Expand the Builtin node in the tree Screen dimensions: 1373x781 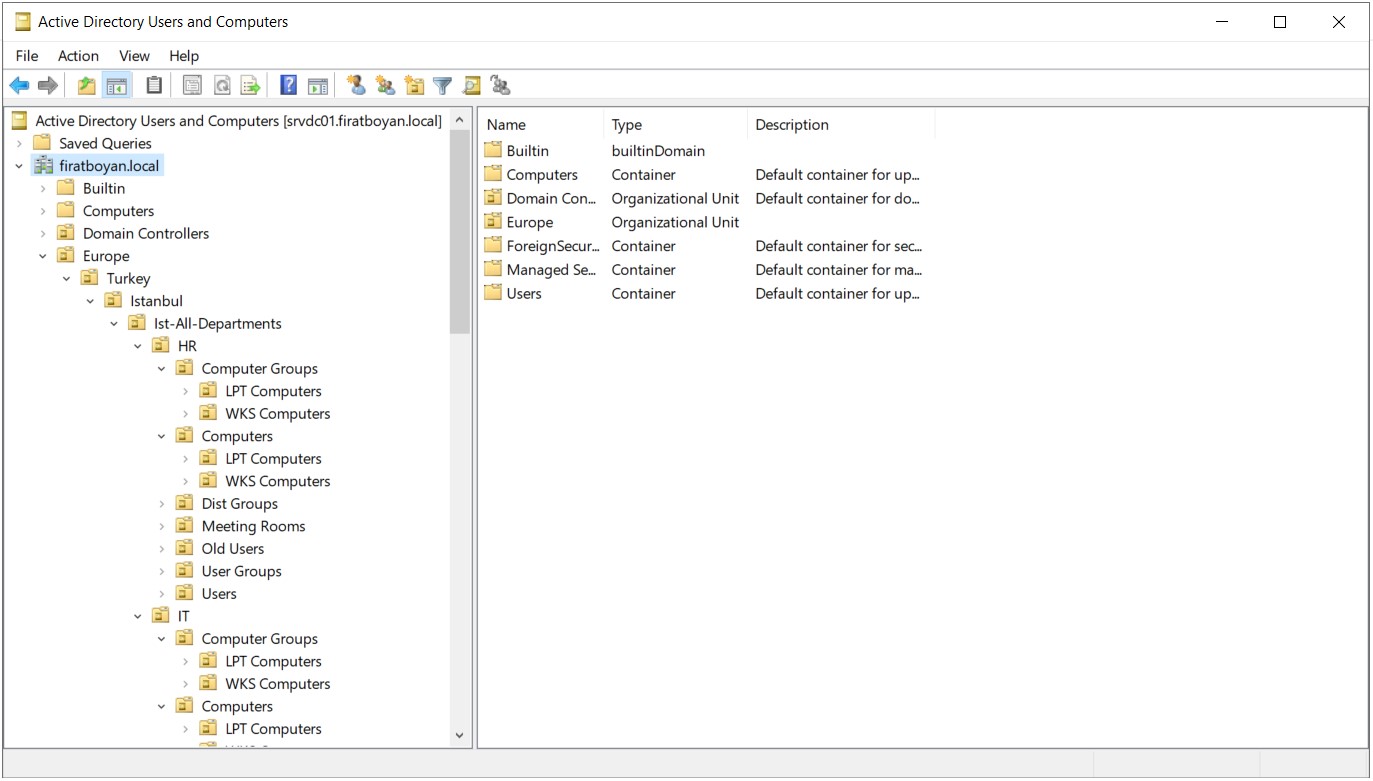pos(43,188)
